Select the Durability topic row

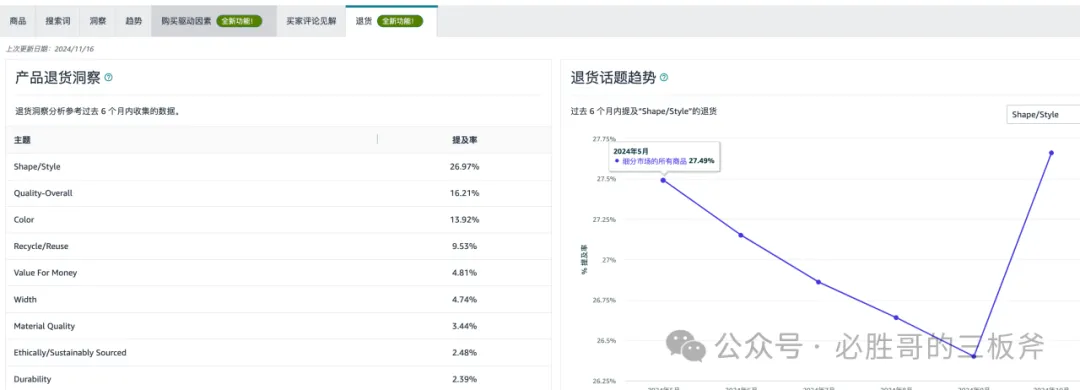pos(278,379)
